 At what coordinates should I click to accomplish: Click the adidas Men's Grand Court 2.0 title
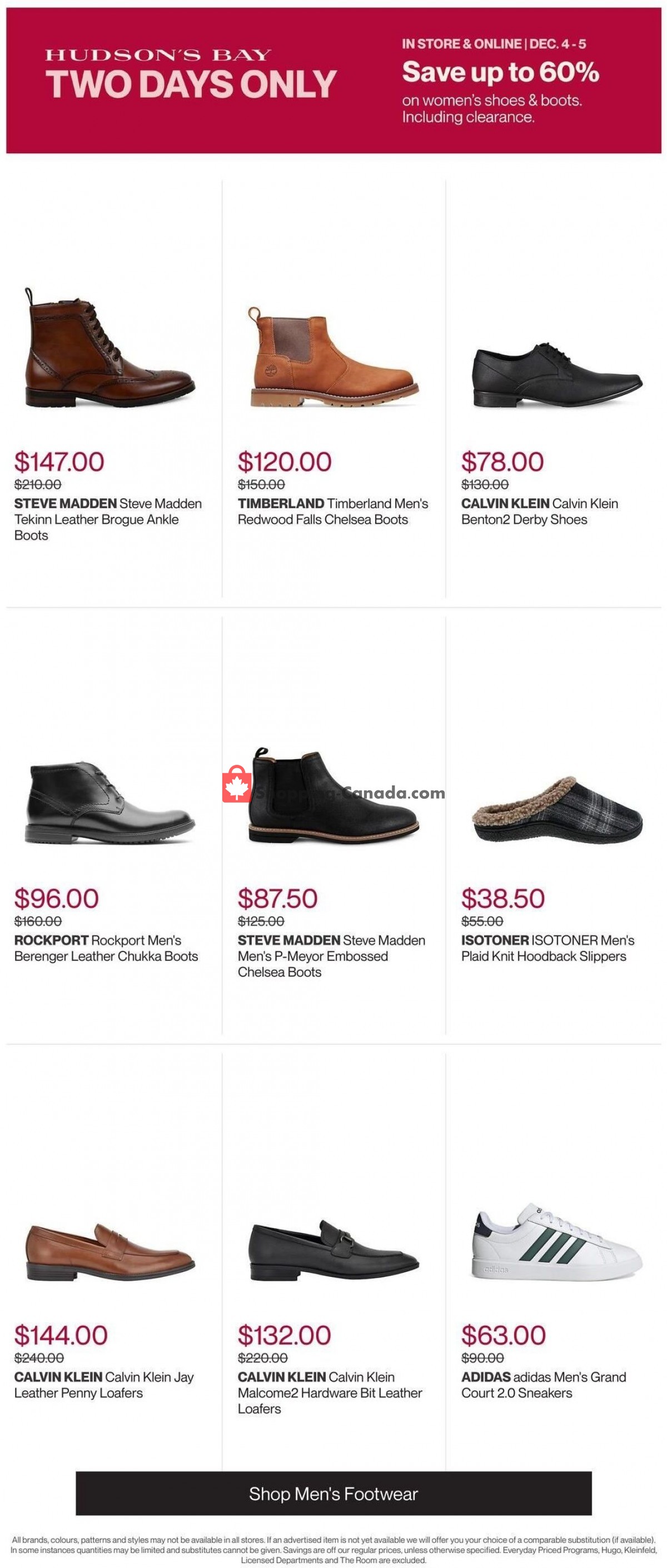(544, 1384)
